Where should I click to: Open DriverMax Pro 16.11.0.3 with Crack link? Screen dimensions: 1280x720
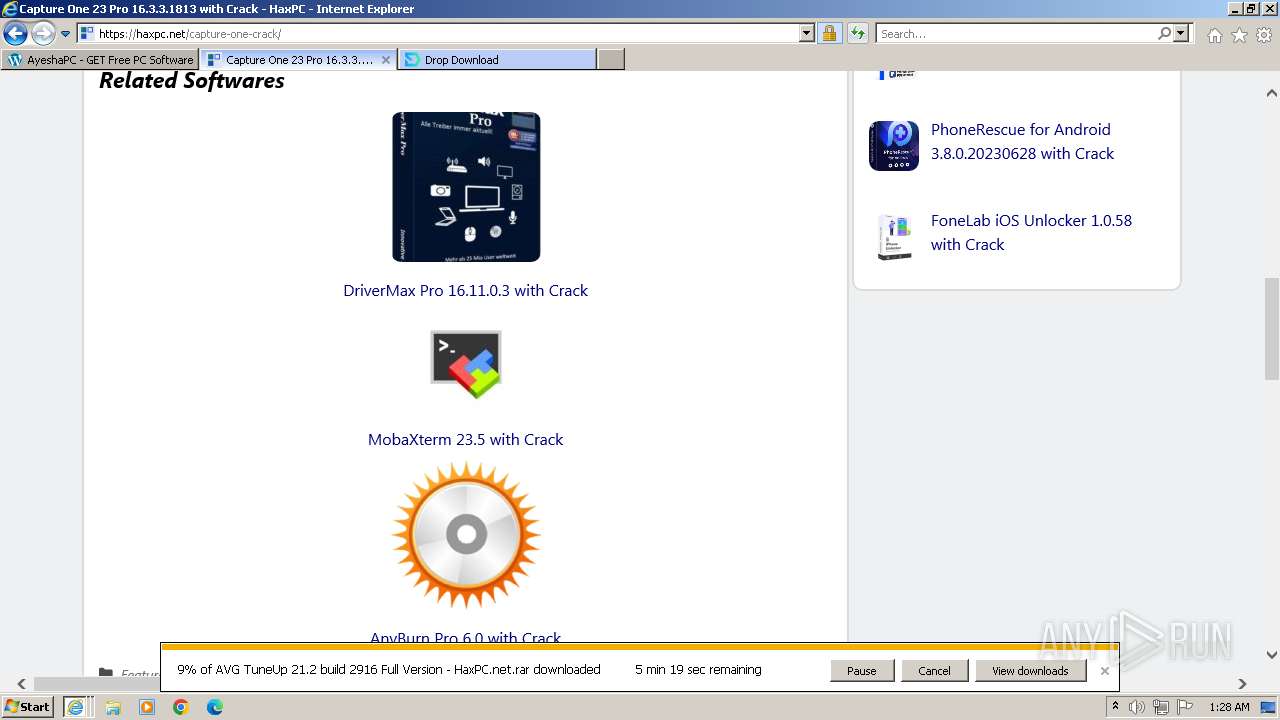(466, 290)
